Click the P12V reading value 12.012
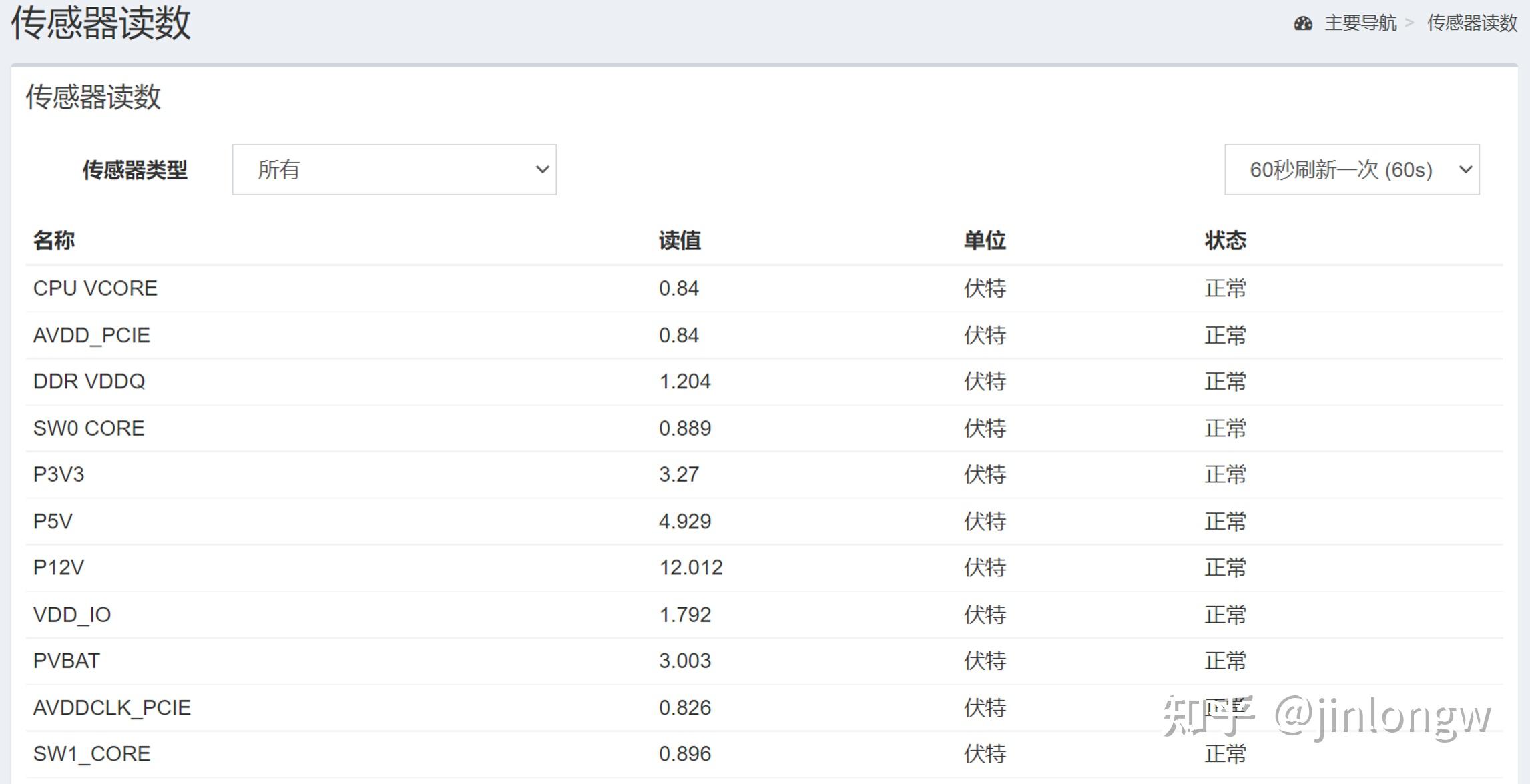The image size is (1530, 784). click(691, 568)
